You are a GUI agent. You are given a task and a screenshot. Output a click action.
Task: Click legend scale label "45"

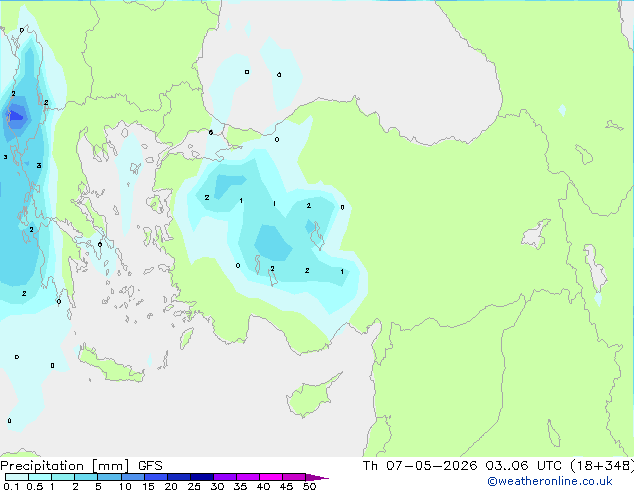tap(286, 486)
